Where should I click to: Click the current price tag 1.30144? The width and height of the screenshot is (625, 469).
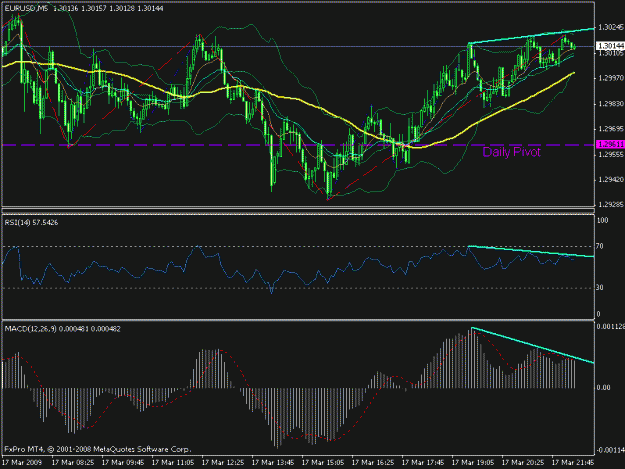tap(610, 46)
